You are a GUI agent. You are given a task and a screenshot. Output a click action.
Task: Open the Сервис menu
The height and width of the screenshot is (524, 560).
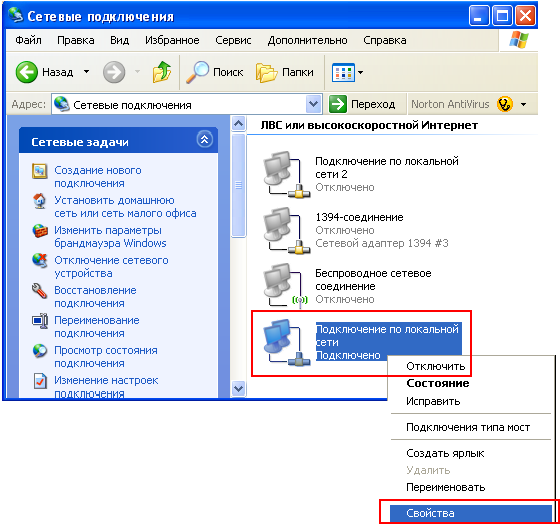[233, 40]
